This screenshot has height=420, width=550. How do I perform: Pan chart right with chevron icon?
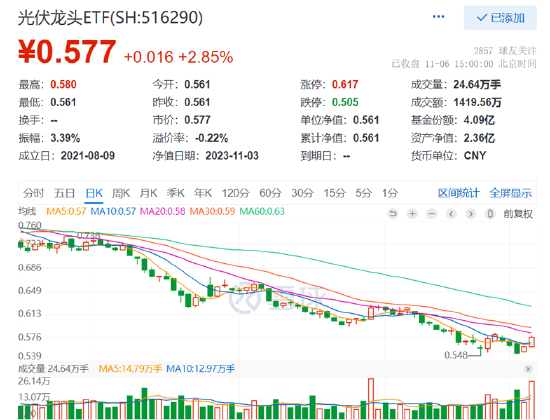[471, 213]
